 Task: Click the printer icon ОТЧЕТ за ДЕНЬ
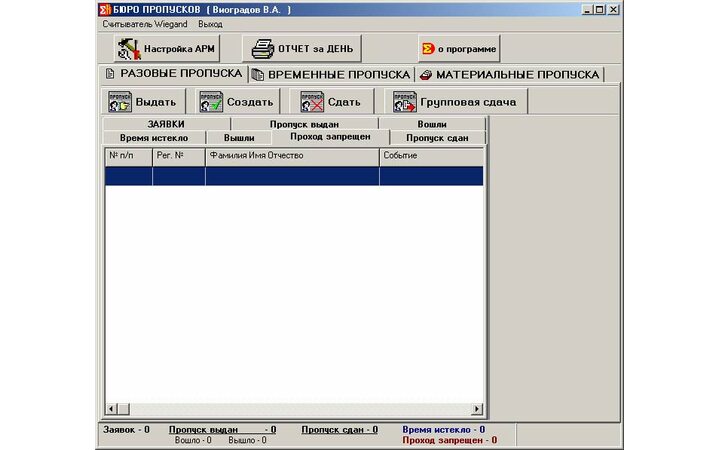click(262, 48)
